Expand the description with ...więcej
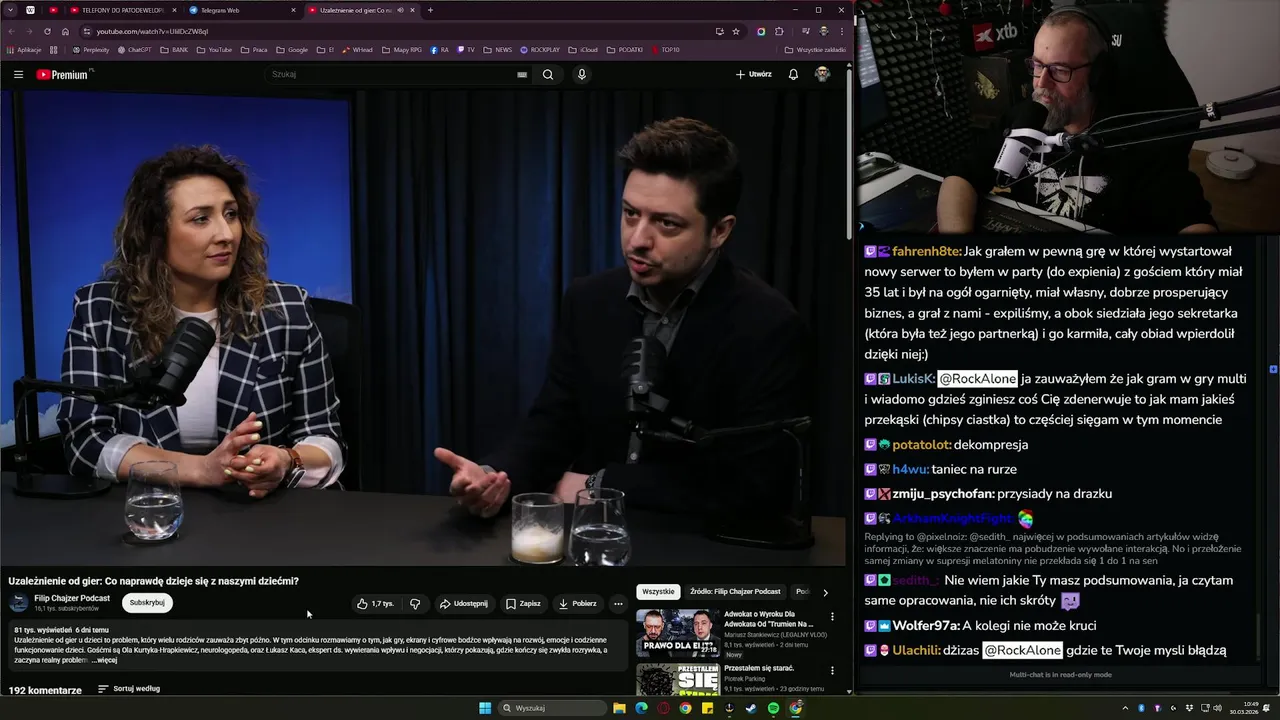This screenshot has height=720, width=1280. pos(104,660)
